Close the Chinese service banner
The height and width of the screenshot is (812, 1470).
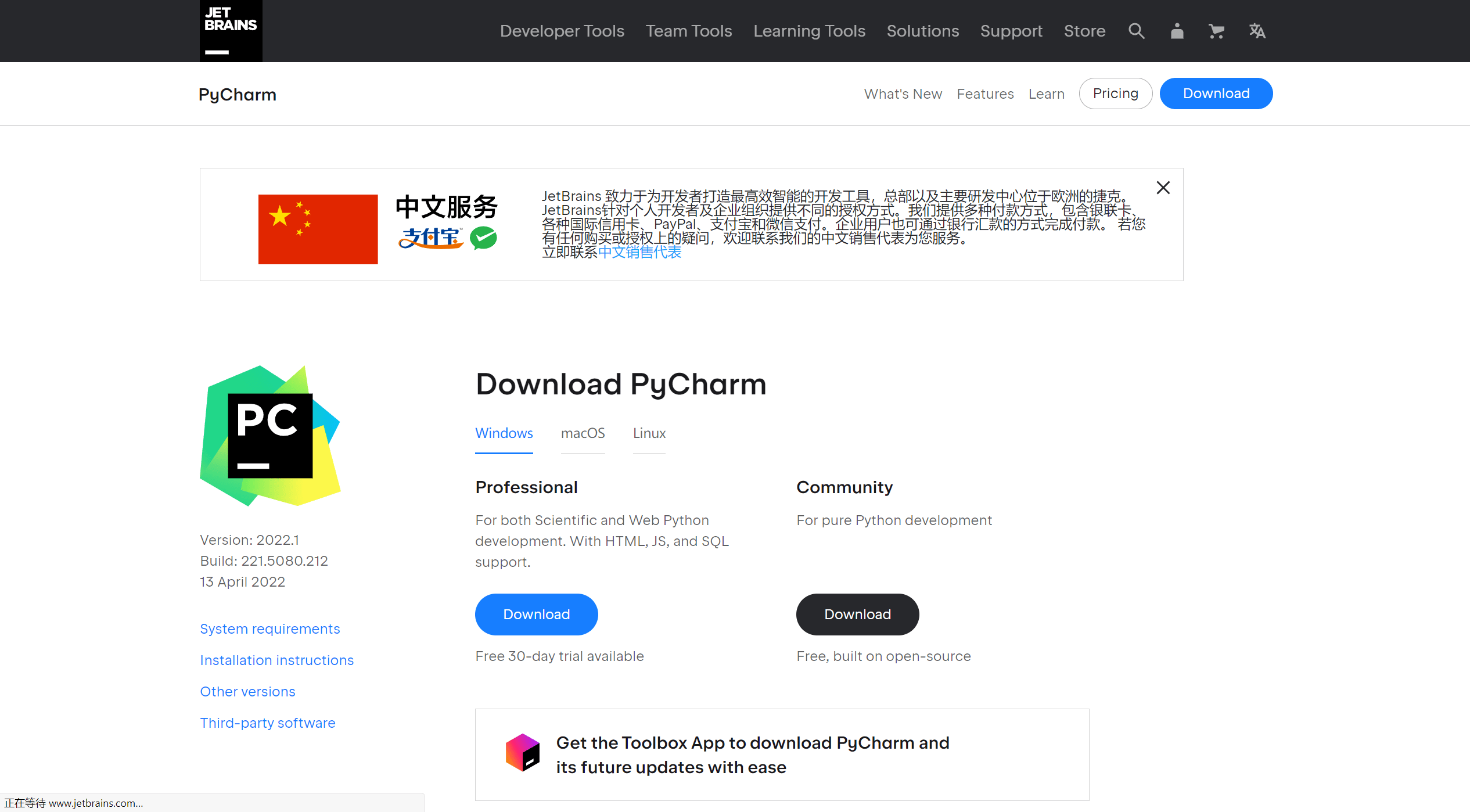pyautogui.click(x=1163, y=188)
